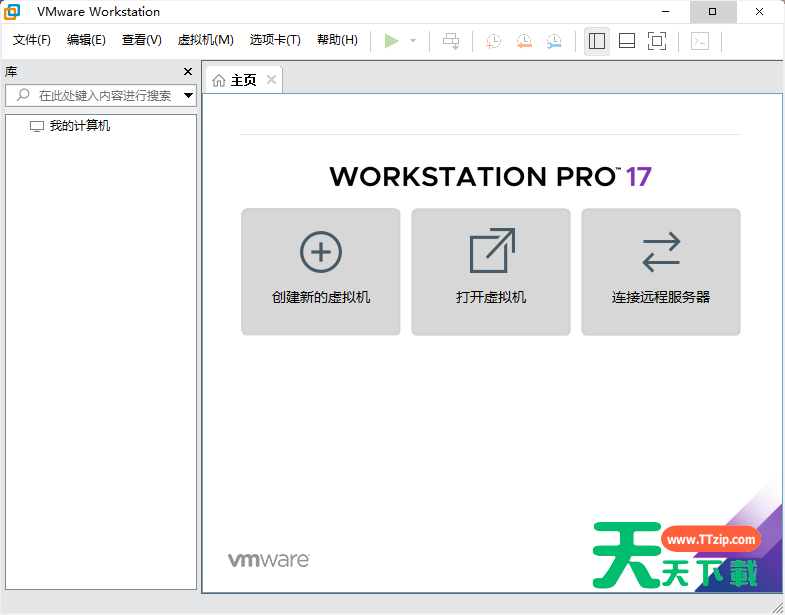Viewport: 785px width, 615px height.
Task: Expand the library search filter dropdown
Action: [188, 95]
